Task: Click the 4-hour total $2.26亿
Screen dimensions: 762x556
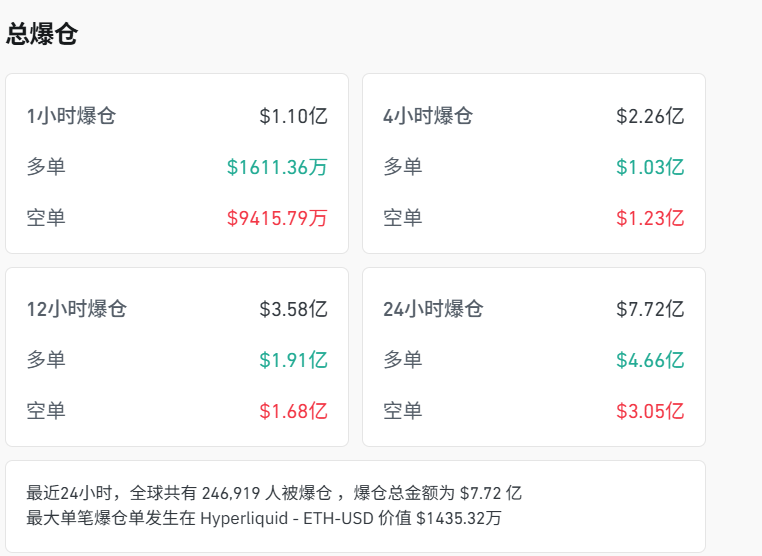Action: (x=650, y=116)
